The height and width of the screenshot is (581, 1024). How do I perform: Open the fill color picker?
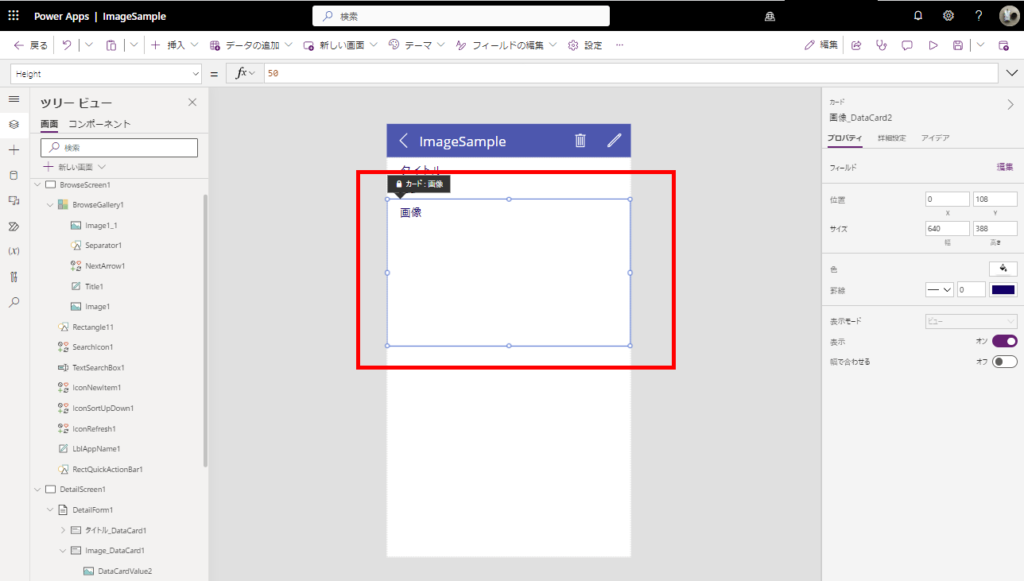pyautogui.click(x=1003, y=268)
